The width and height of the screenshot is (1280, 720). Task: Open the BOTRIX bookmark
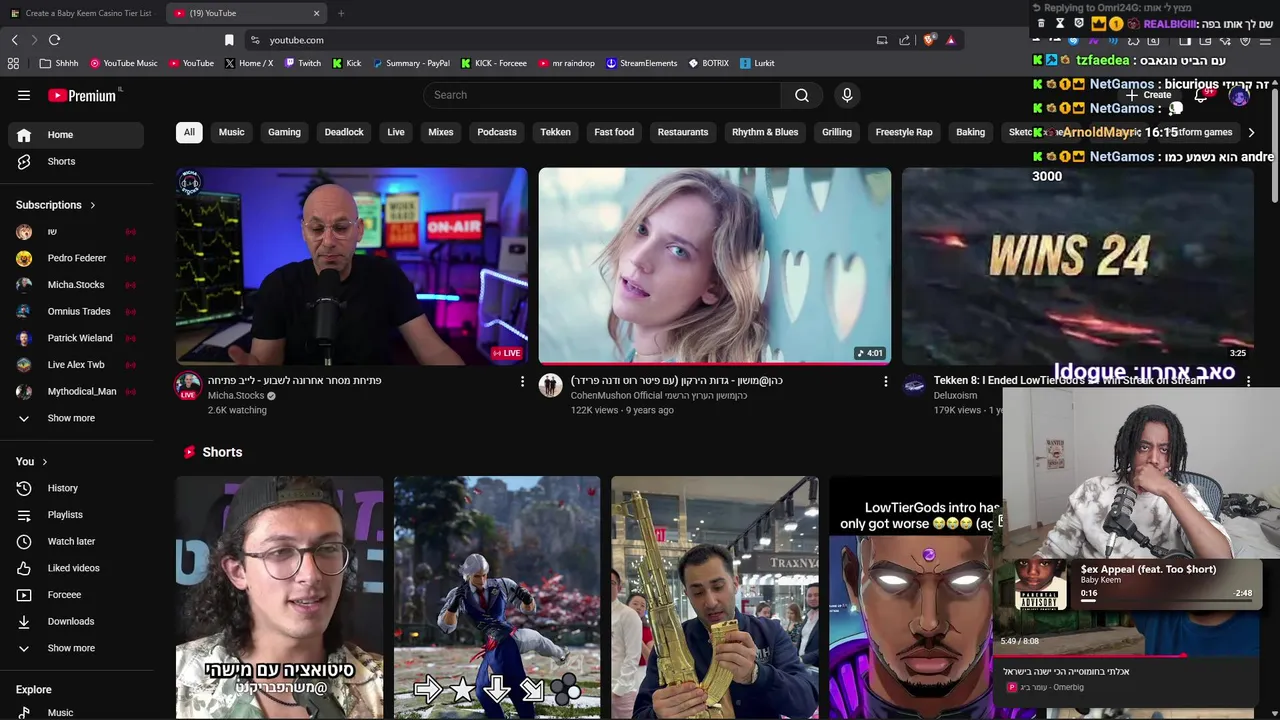709,63
